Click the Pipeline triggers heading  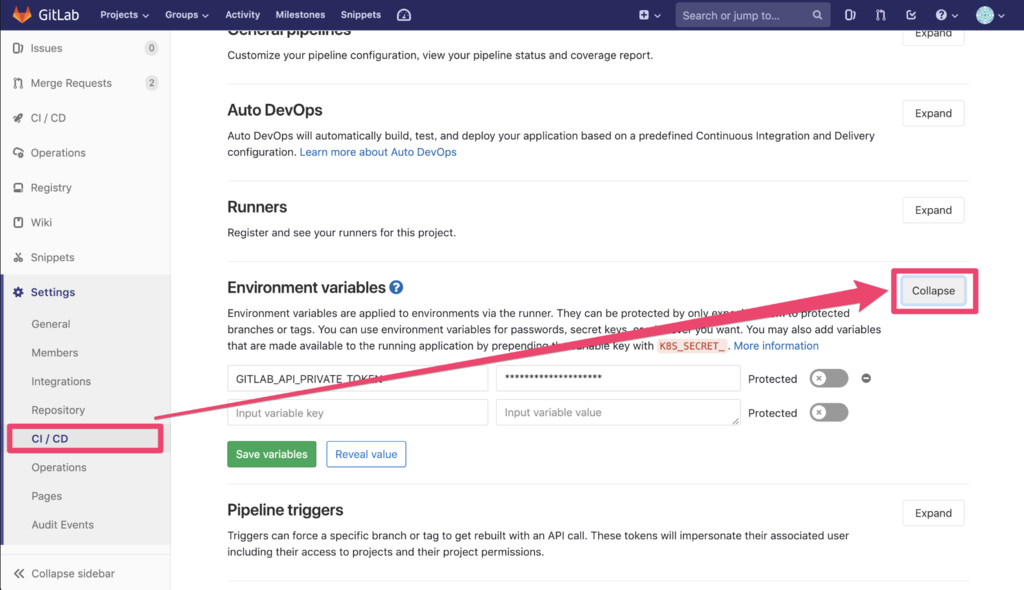285,510
